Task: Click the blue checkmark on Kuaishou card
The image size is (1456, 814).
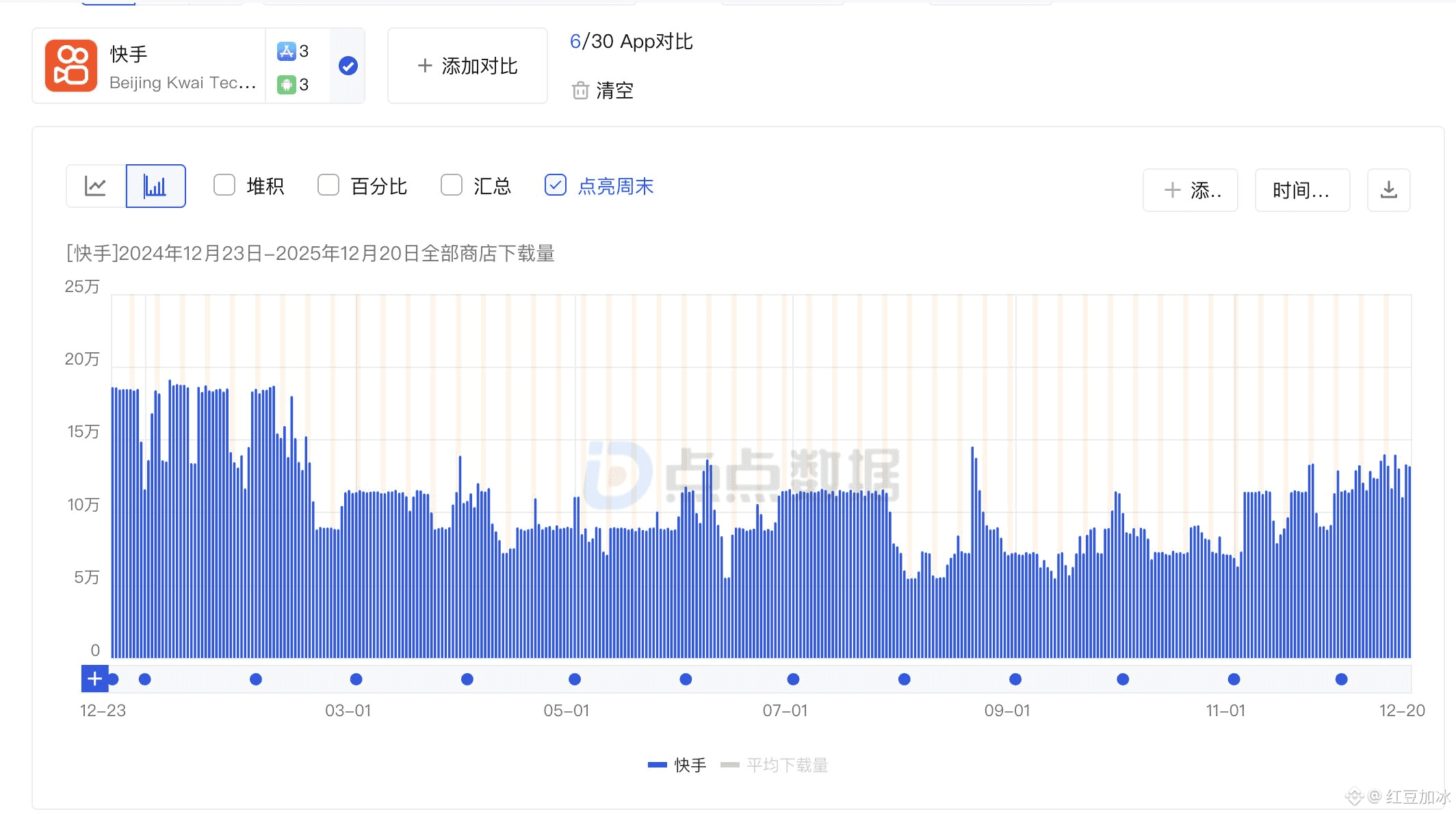Action: point(348,66)
